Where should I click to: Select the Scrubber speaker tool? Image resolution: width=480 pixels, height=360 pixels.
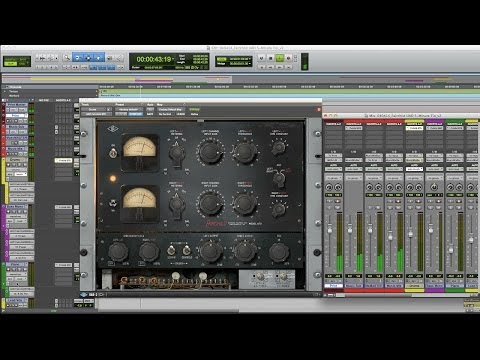point(110,58)
